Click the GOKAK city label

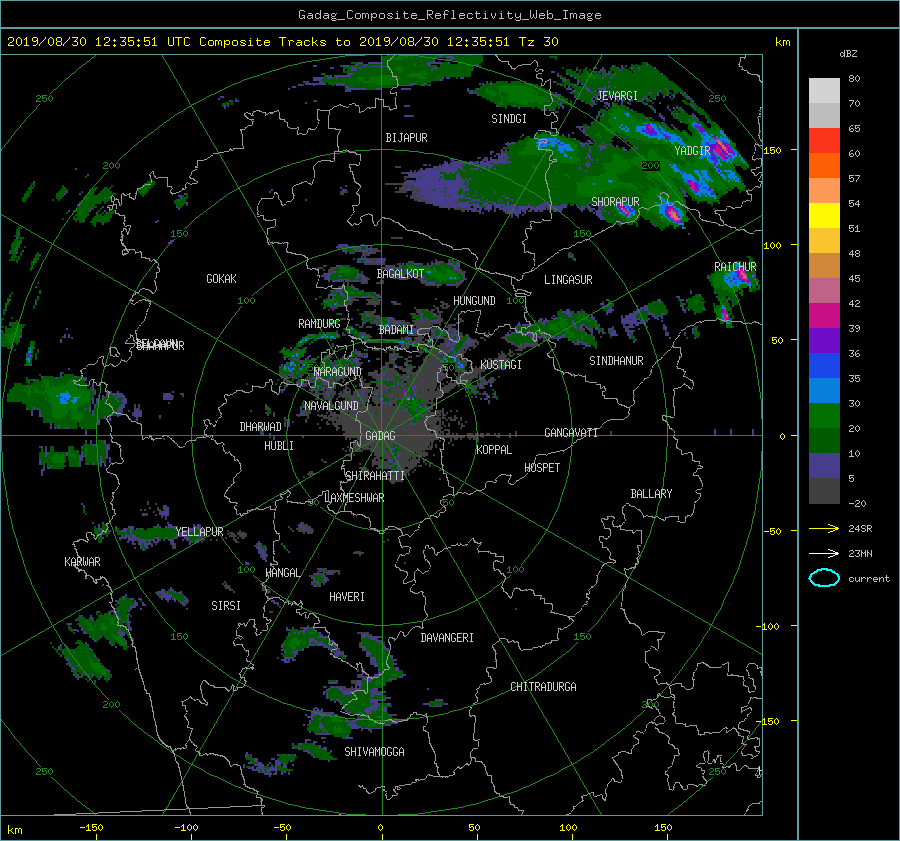[x=222, y=279]
